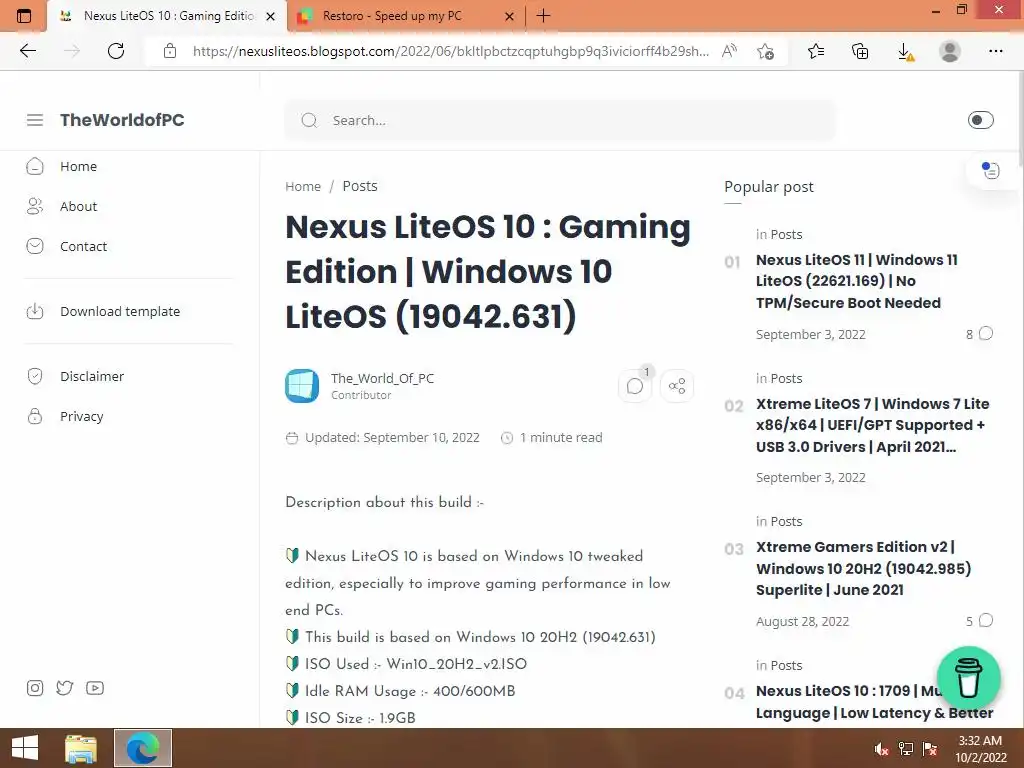Click the share icon beside the comments
The width and height of the screenshot is (1024, 768).
coord(677,386)
